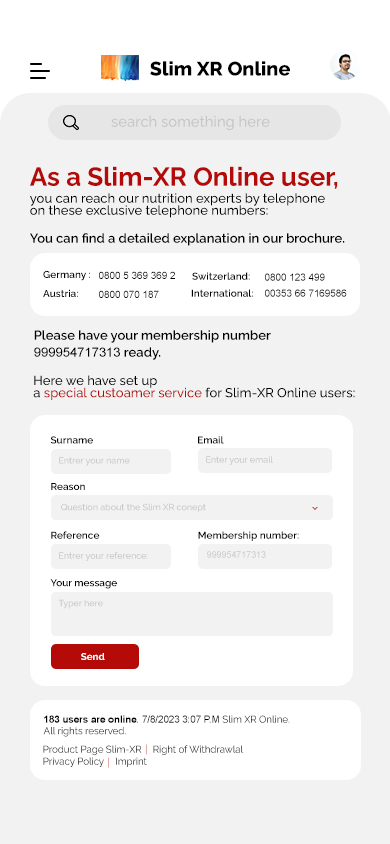Open the Right of Withdrawlal link
This screenshot has height=844, width=390.
(x=198, y=749)
